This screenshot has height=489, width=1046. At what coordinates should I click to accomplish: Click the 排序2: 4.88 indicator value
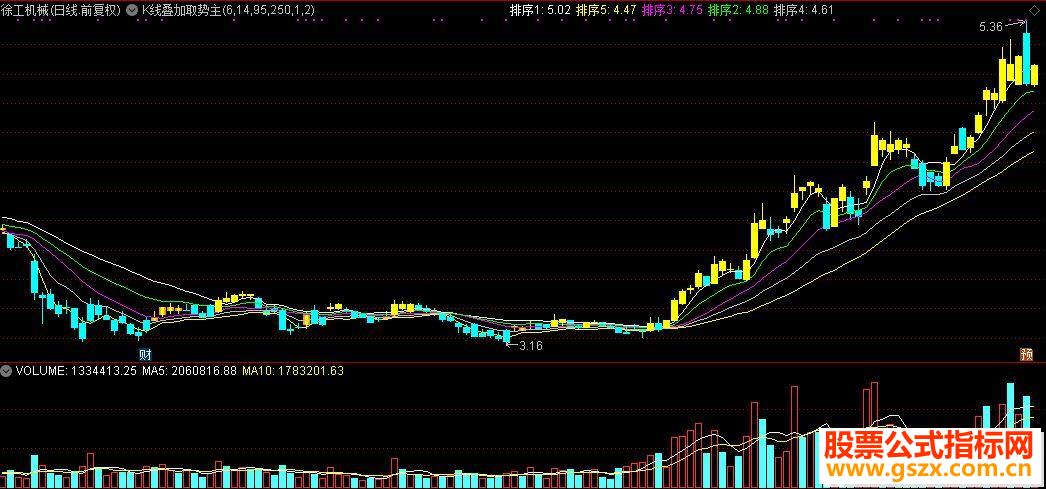point(738,10)
